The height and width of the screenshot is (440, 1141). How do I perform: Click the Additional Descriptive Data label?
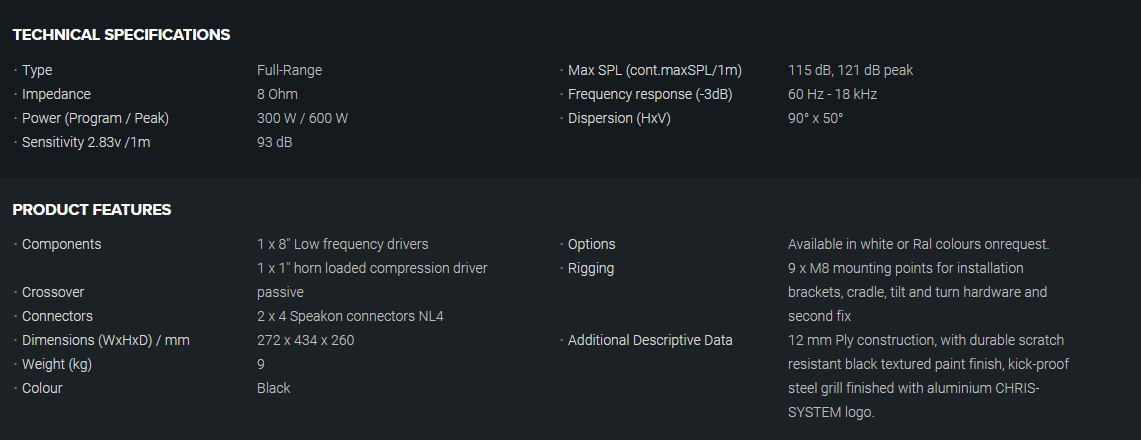650,340
